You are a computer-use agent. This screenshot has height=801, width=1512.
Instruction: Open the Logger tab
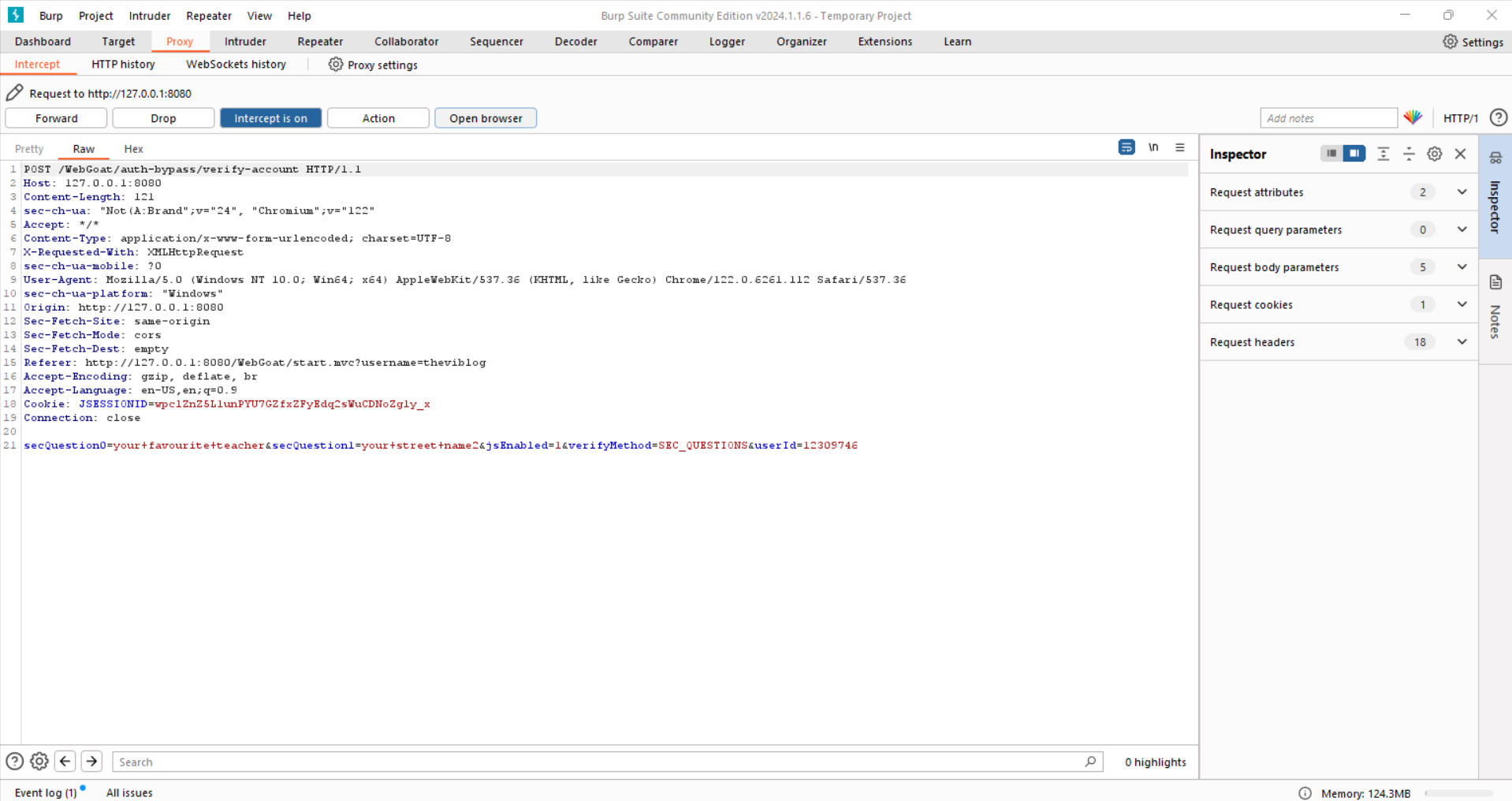(727, 42)
